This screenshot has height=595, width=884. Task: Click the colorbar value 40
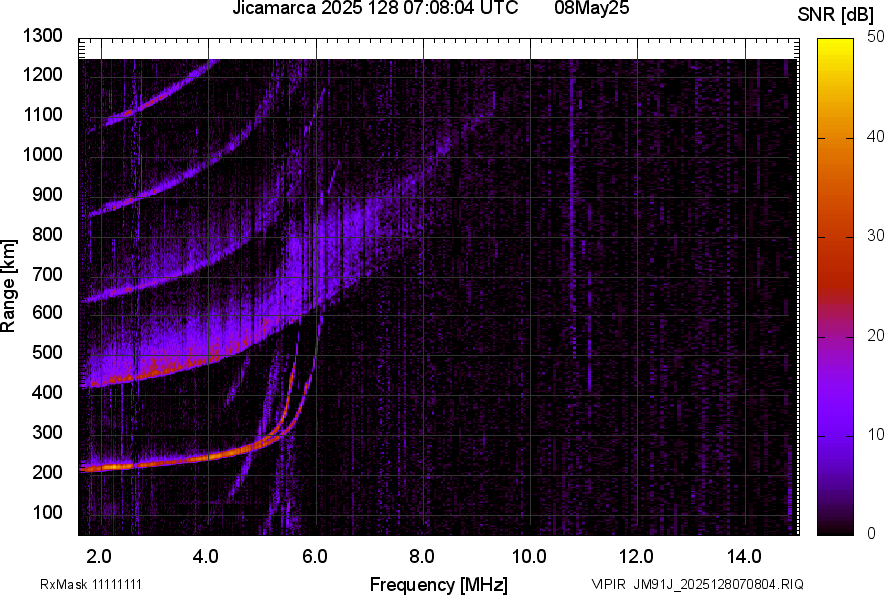[x=875, y=136]
